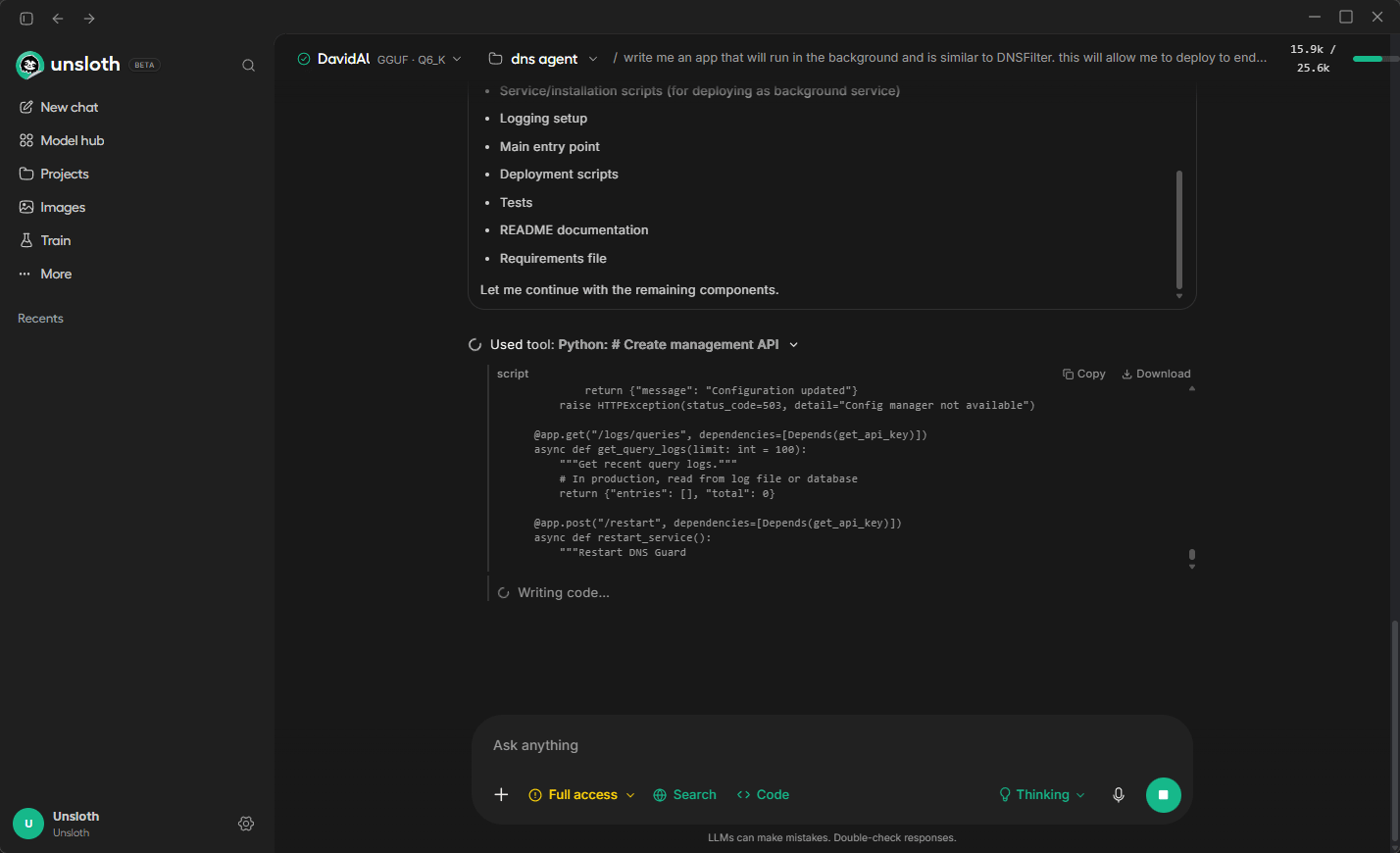1400x853 pixels.
Task: Click the Recents heading
Action: click(x=40, y=319)
